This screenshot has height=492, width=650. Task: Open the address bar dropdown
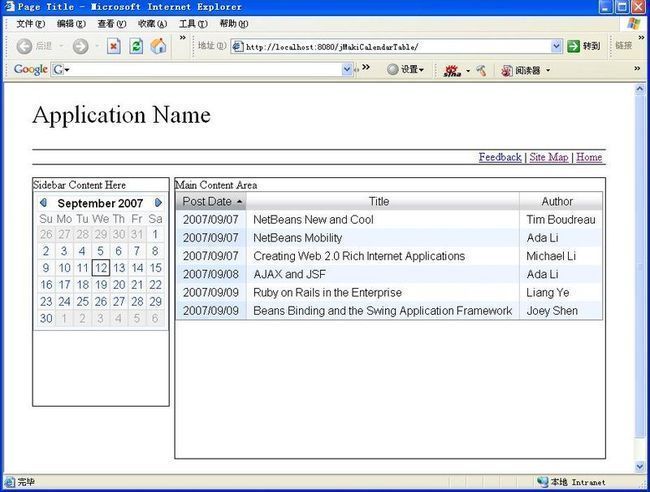pos(556,46)
